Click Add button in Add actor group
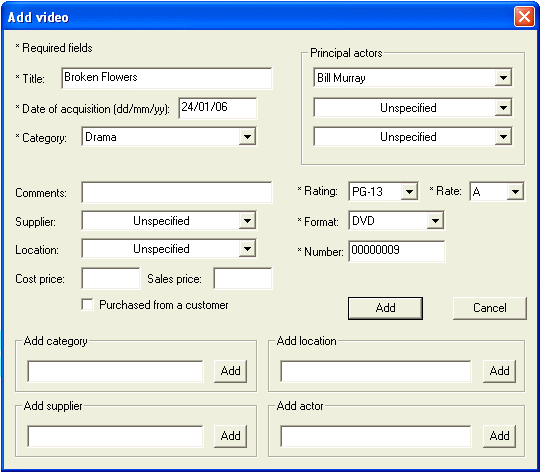 click(x=499, y=436)
